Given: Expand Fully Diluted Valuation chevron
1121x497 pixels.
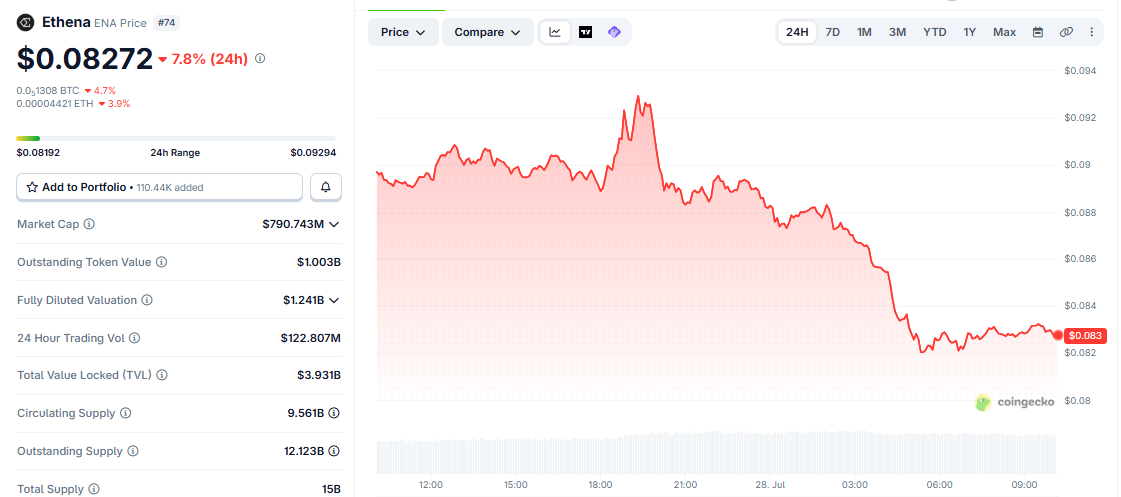Looking at the screenshot, I should coord(334,300).
